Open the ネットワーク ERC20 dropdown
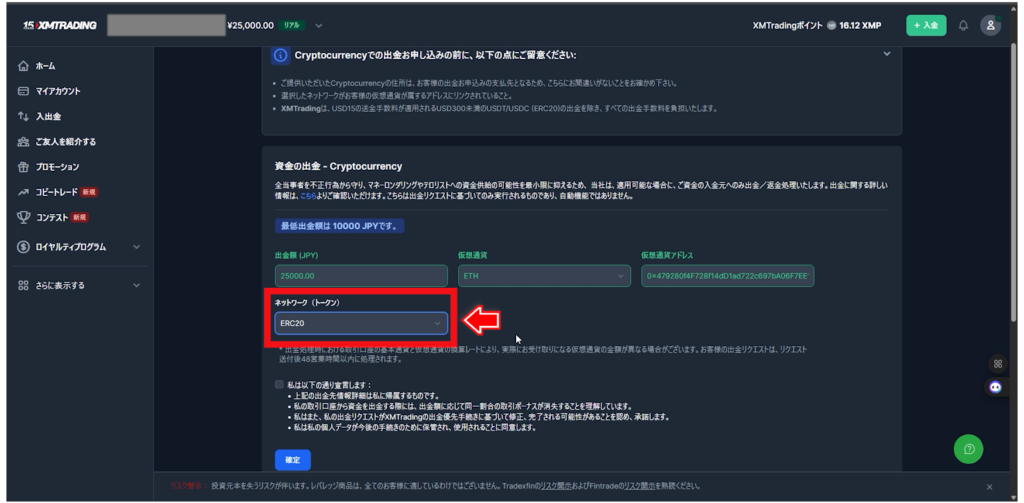The height and width of the screenshot is (503, 1024). (361, 323)
